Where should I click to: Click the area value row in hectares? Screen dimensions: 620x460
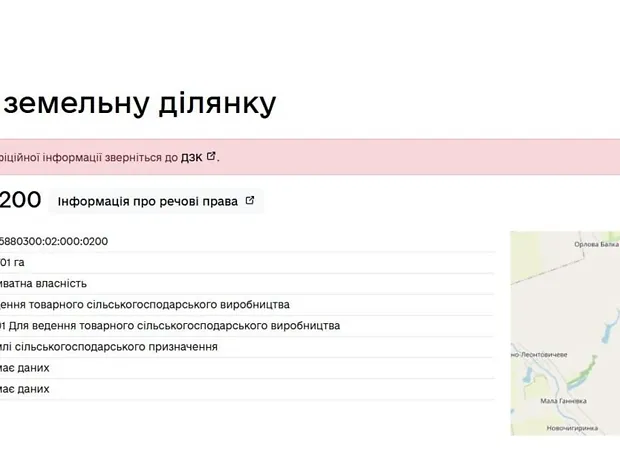14,262
